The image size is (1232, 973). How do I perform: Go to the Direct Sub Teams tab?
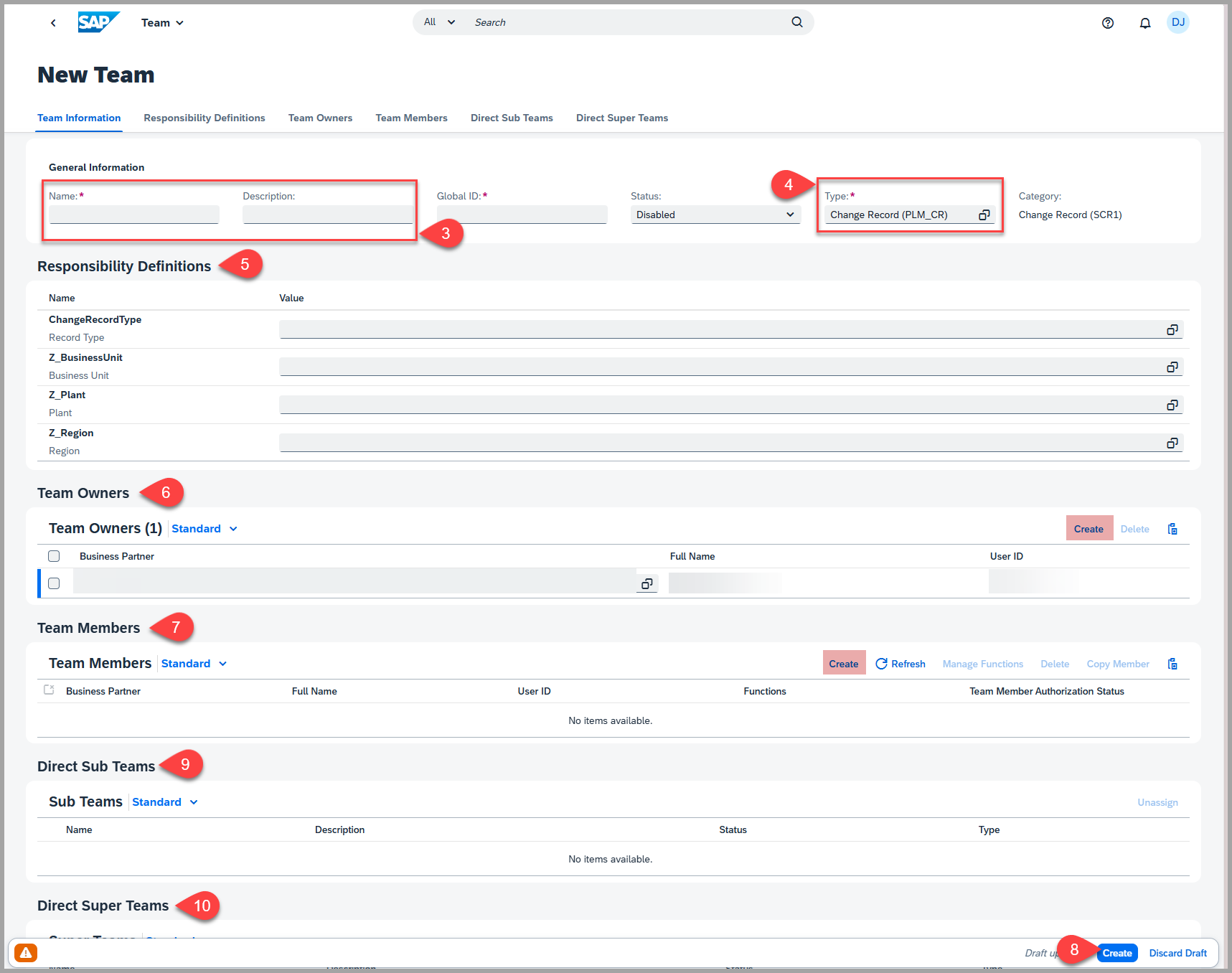pos(512,118)
